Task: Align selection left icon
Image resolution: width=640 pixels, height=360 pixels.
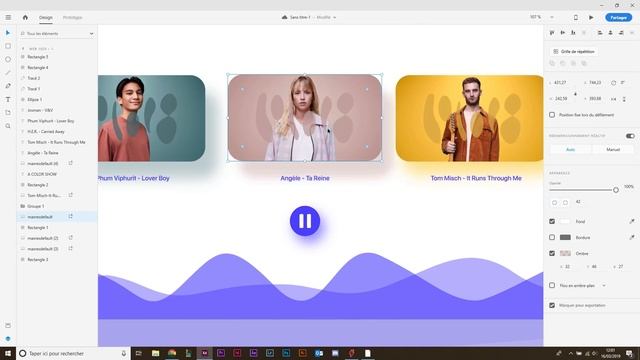Action: click(x=600, y=33)
